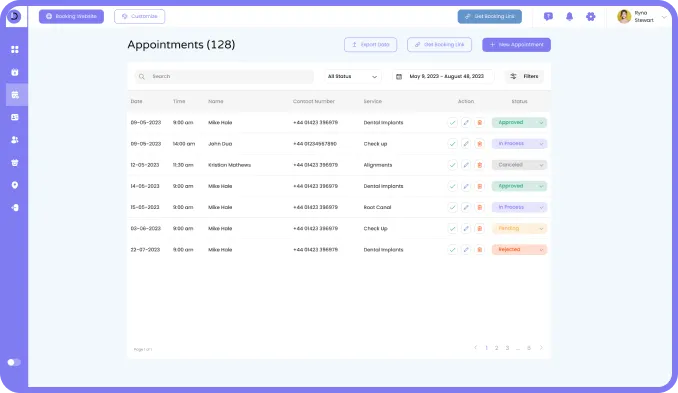
Task: Click the Customize button
Action: click(140, 16)
